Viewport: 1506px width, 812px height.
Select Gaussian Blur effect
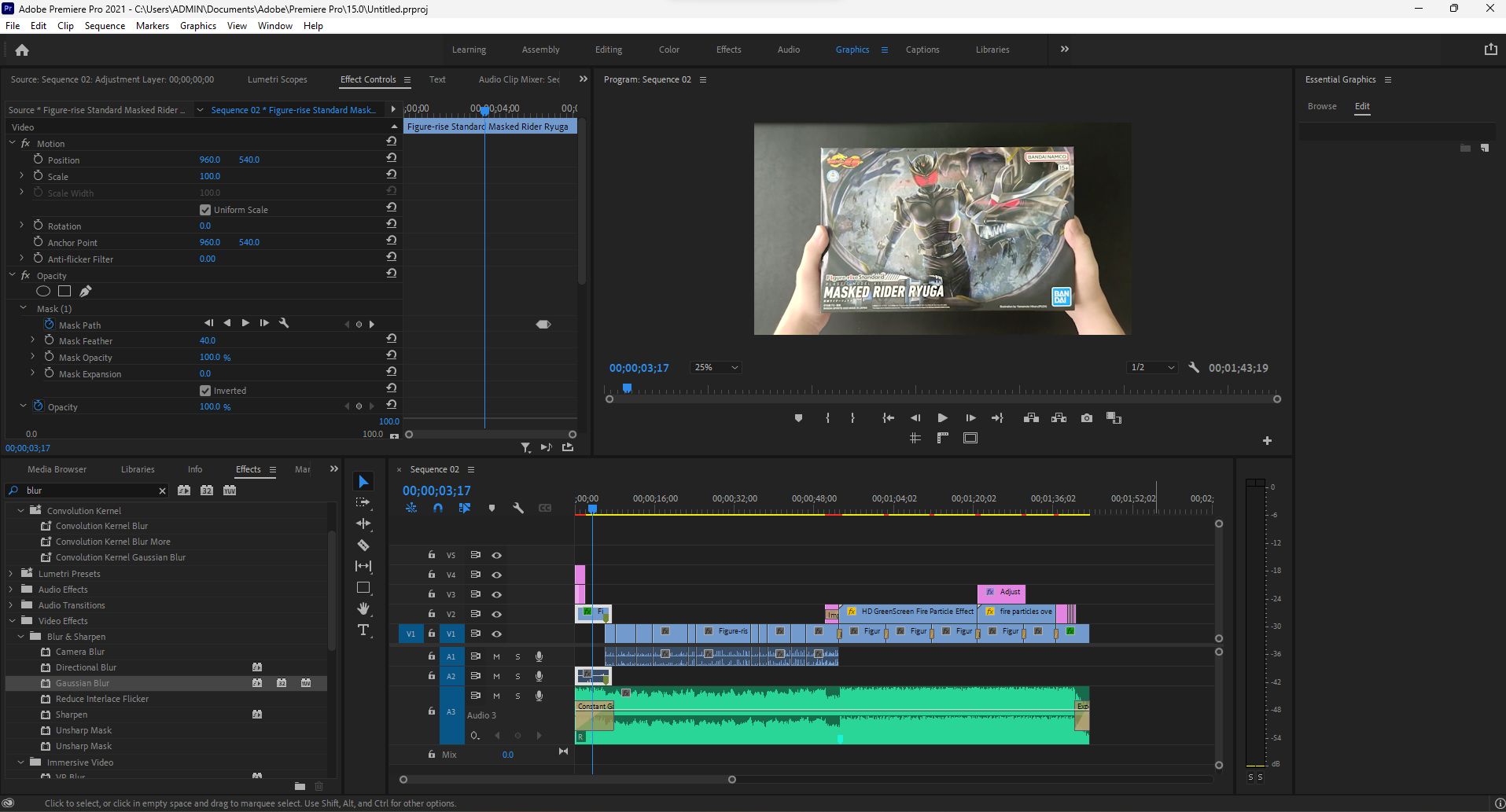click(83, 683)
